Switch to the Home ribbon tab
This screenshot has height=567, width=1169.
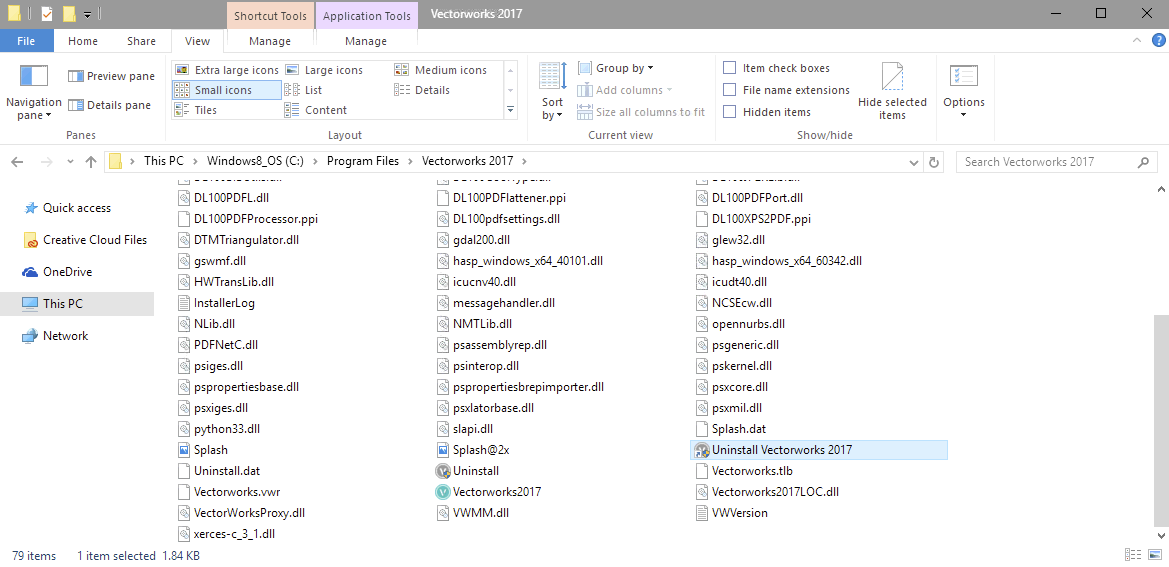click(x=83, y=41)
